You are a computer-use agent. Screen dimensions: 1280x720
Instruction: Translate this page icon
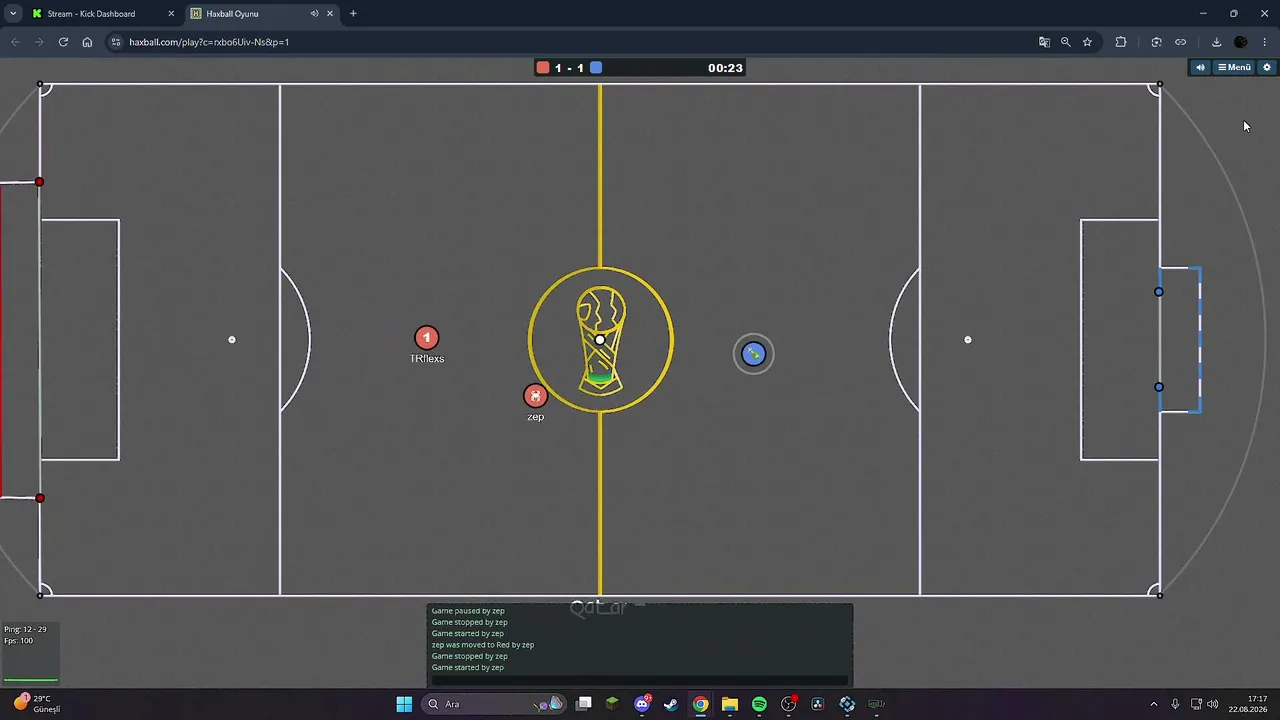pos(1044,42)
